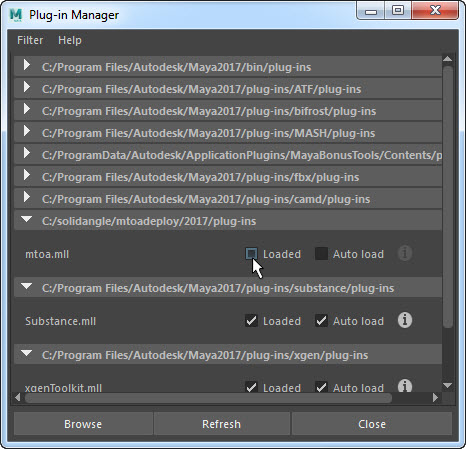Expand the Maya2017/bin/plug-ins section
The image size is (466, 449).
(x=27, y=65)
